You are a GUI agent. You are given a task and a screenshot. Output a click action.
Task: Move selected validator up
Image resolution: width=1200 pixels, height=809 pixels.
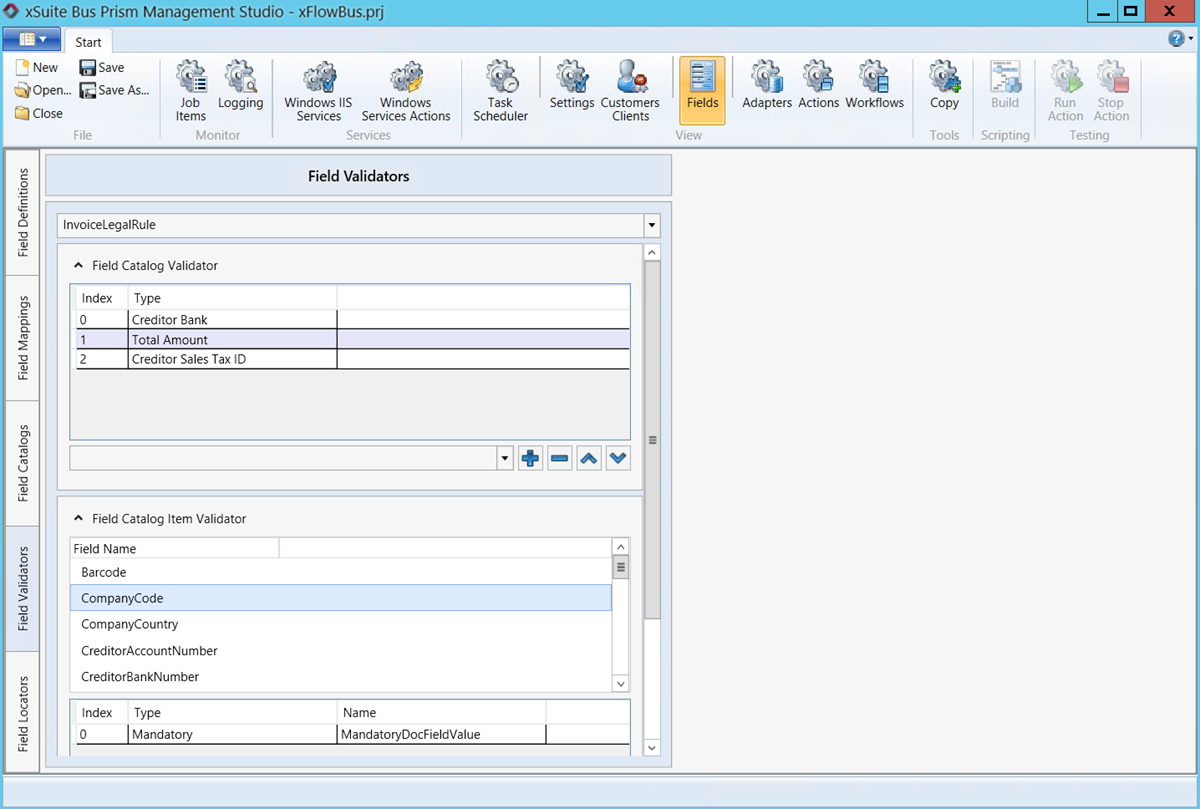click(589, 459)
